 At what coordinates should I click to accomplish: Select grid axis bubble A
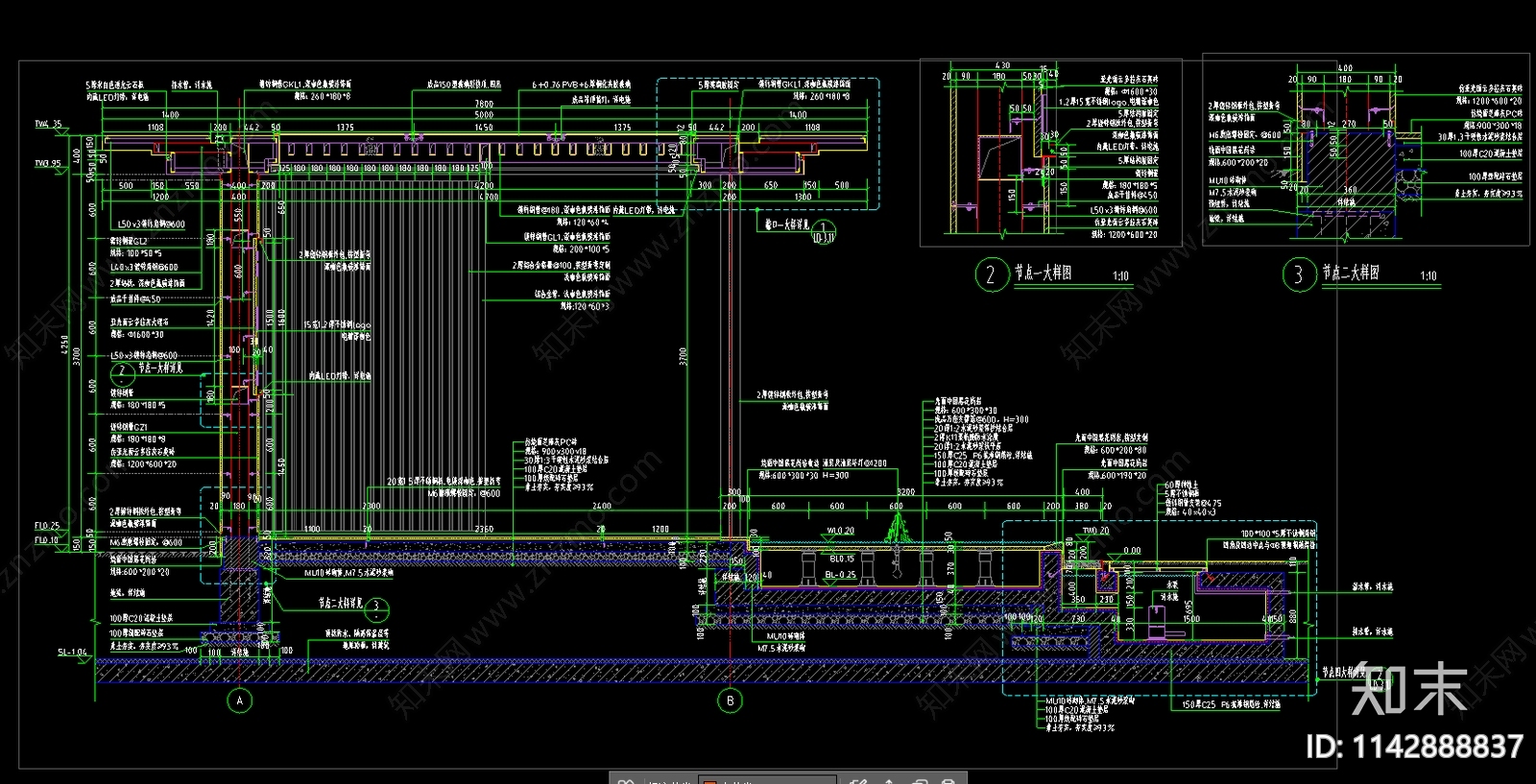[239, 701]
